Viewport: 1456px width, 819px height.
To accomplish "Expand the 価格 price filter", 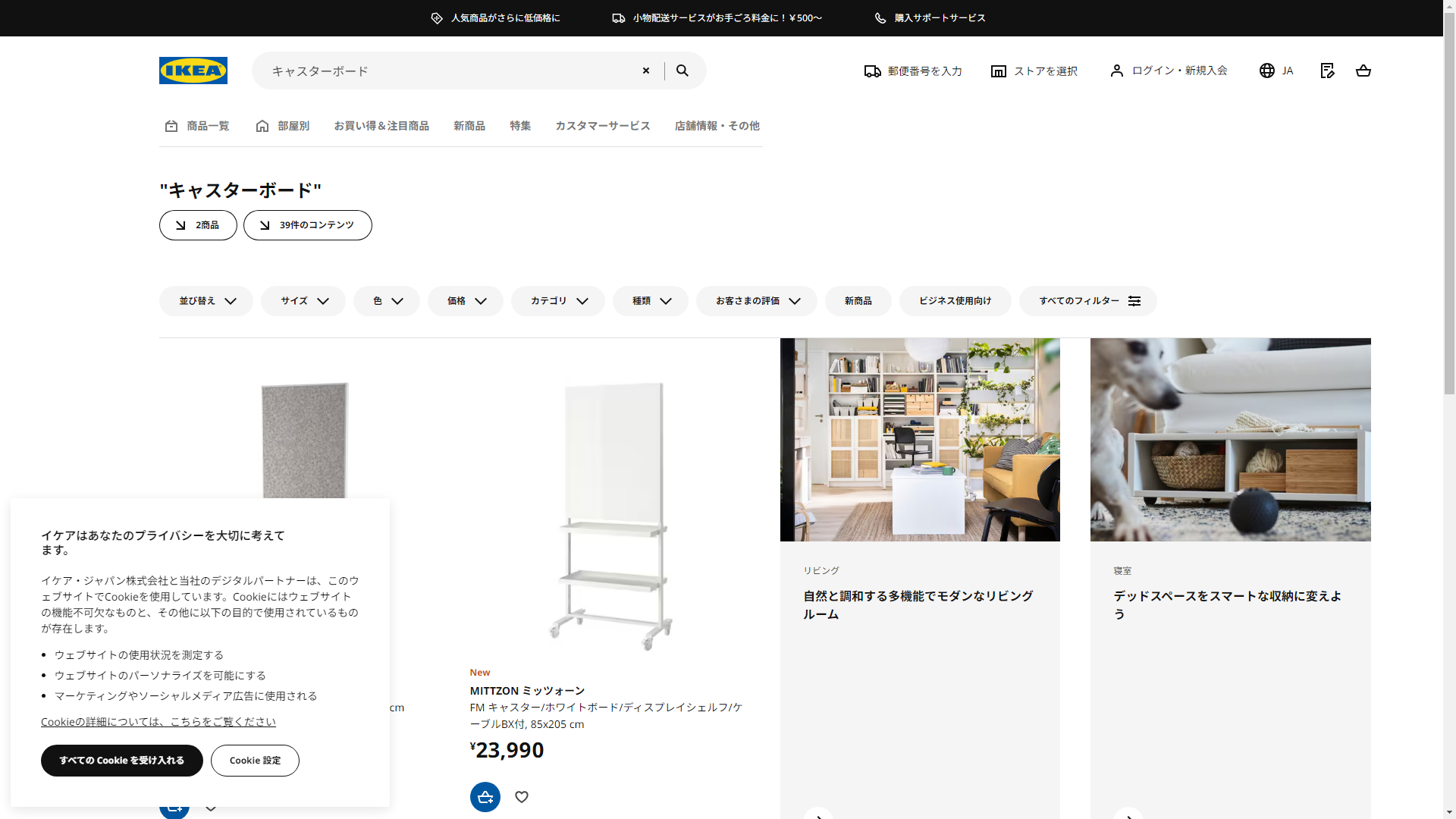I will [465, 301].
